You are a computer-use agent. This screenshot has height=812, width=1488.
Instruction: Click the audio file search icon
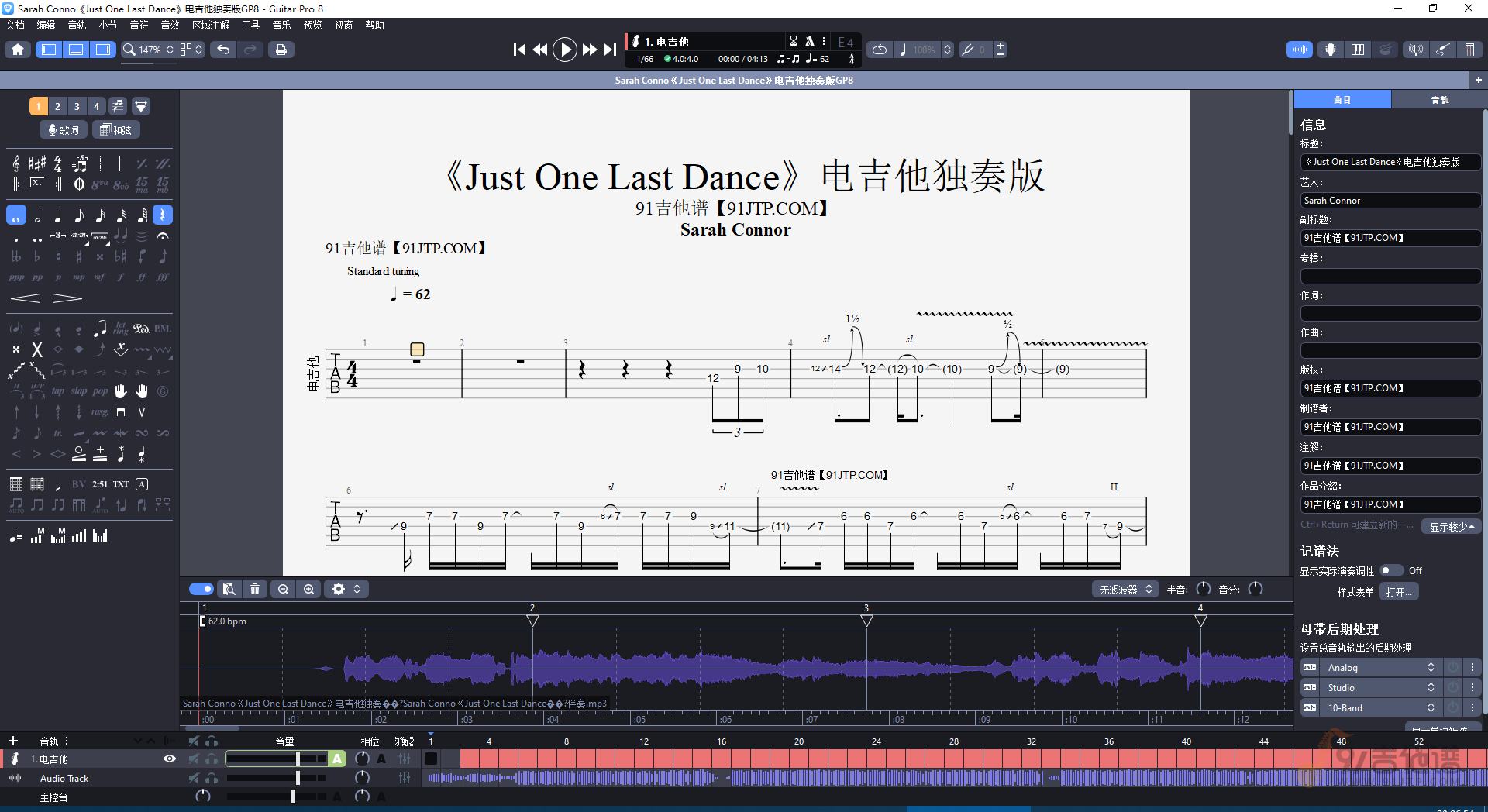[x=229, y=590]
